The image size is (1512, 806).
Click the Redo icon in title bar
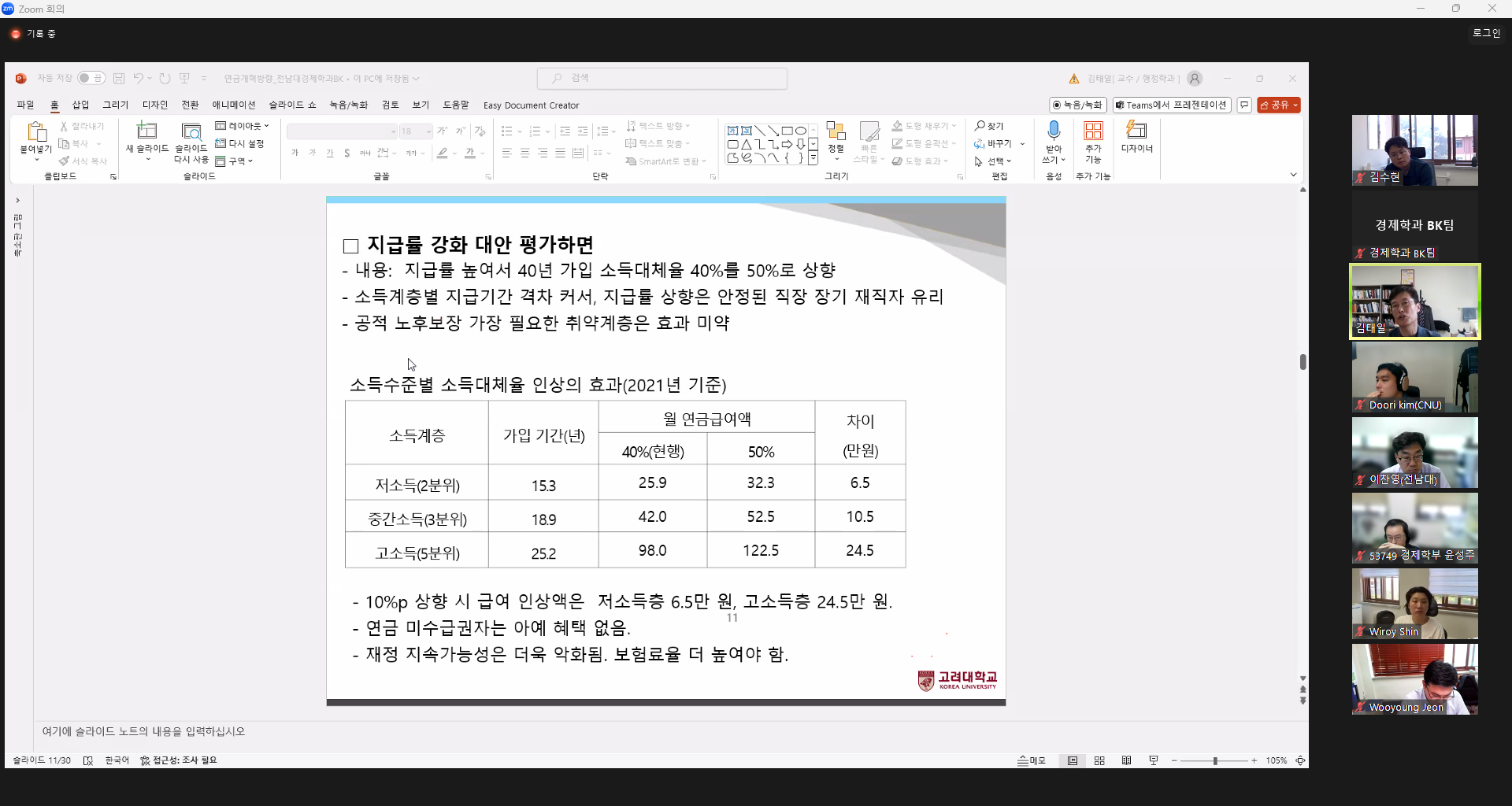coord(165,79)
